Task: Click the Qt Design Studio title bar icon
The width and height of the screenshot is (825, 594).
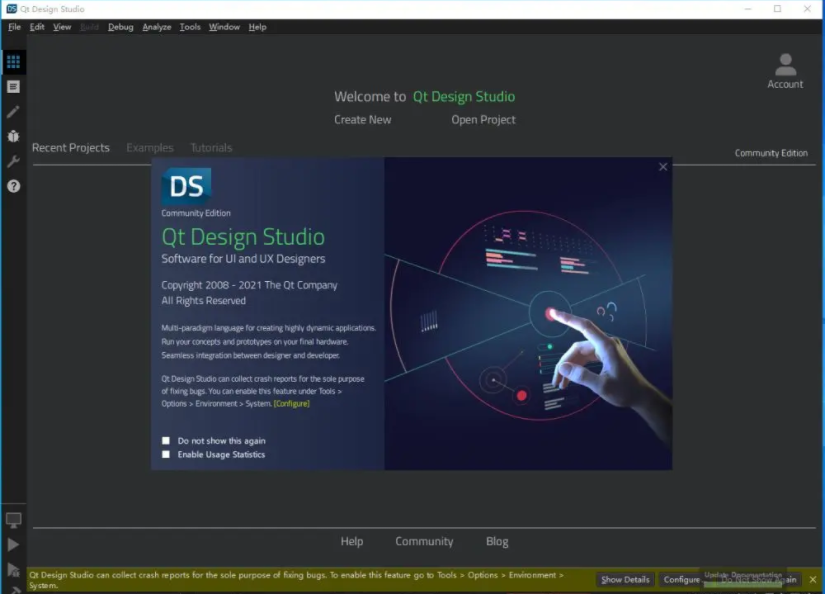Action: coord(12,9)
